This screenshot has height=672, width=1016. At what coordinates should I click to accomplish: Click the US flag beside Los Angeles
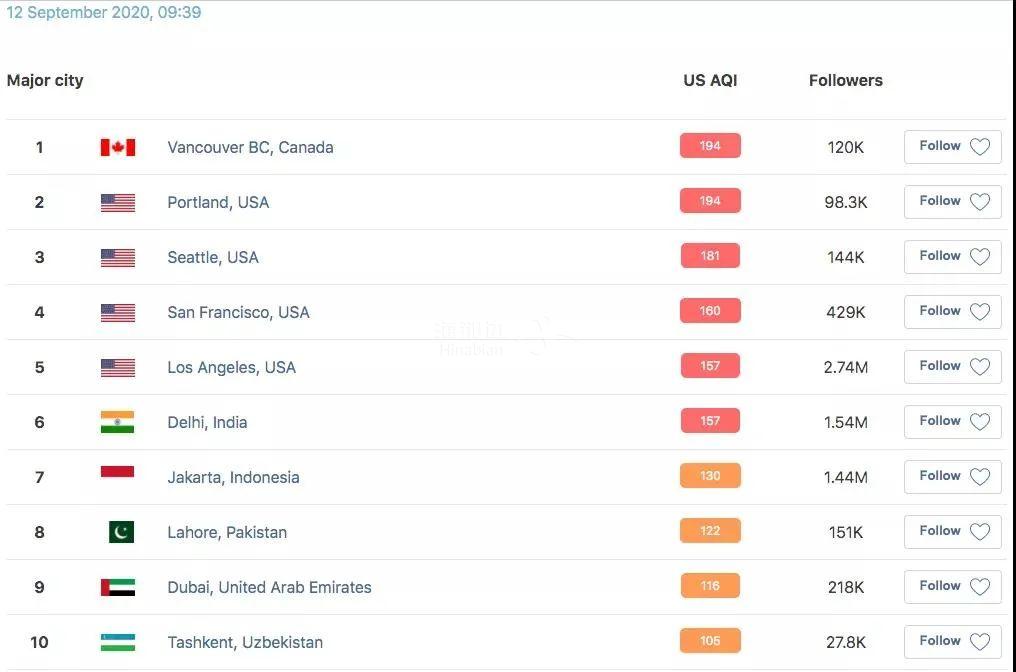pos(118,367)
